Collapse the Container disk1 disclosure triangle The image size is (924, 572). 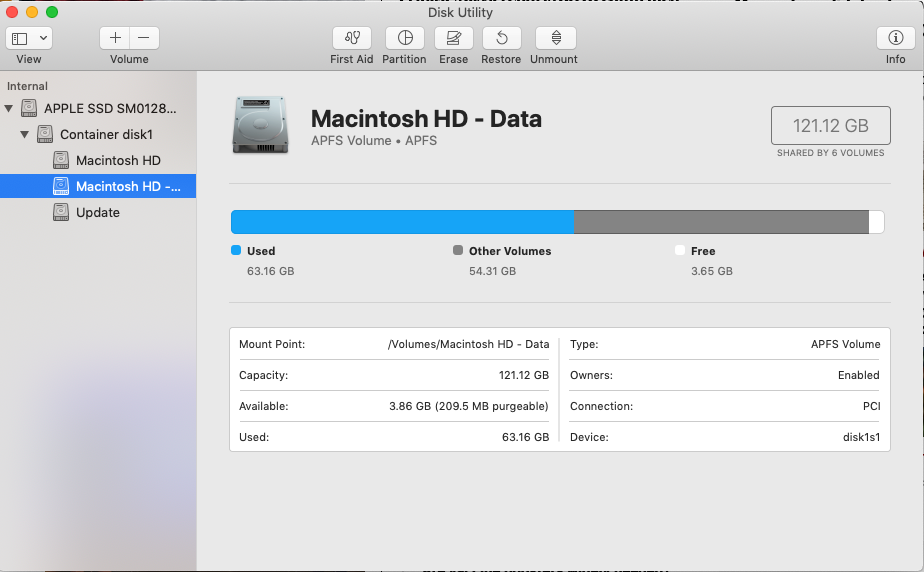25,134
